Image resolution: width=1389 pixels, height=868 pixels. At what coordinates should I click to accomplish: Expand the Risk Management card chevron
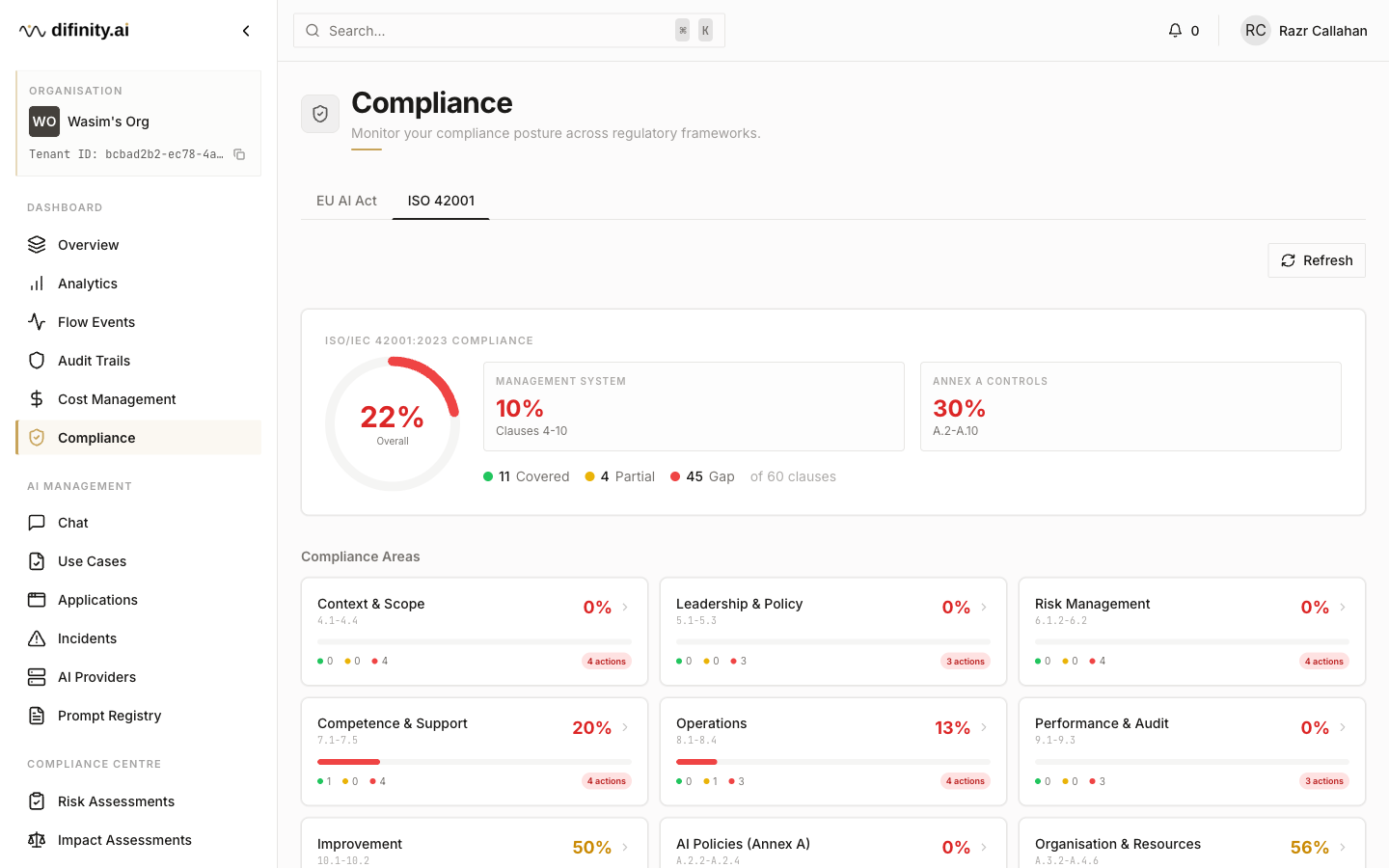point(1343,608)
